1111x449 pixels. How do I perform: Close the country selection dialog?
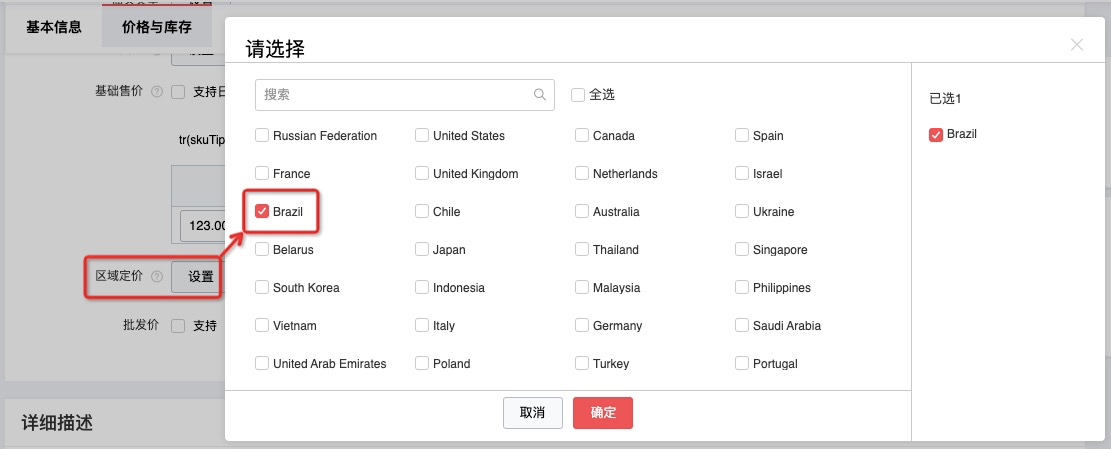1077,44
